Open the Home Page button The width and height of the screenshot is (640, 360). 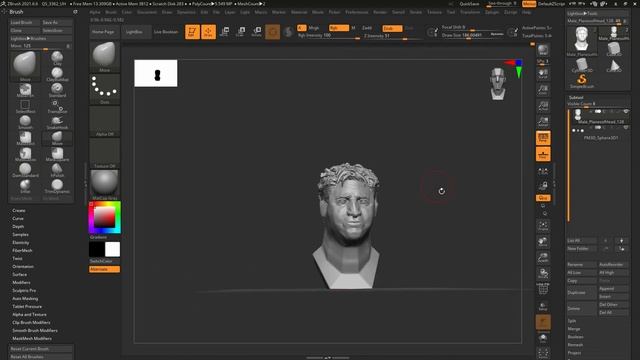point(103,31)
